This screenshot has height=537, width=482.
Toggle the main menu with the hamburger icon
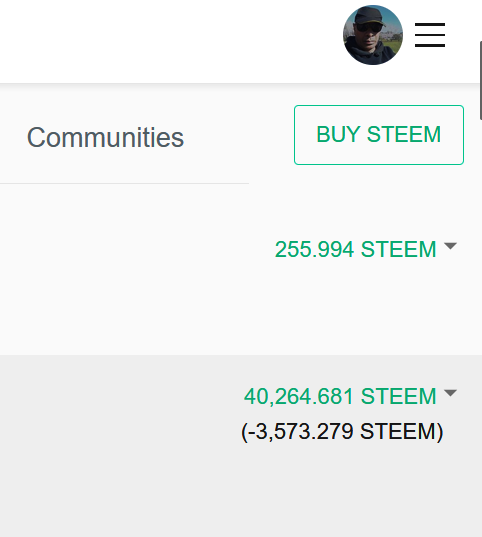tap(430, 35)
